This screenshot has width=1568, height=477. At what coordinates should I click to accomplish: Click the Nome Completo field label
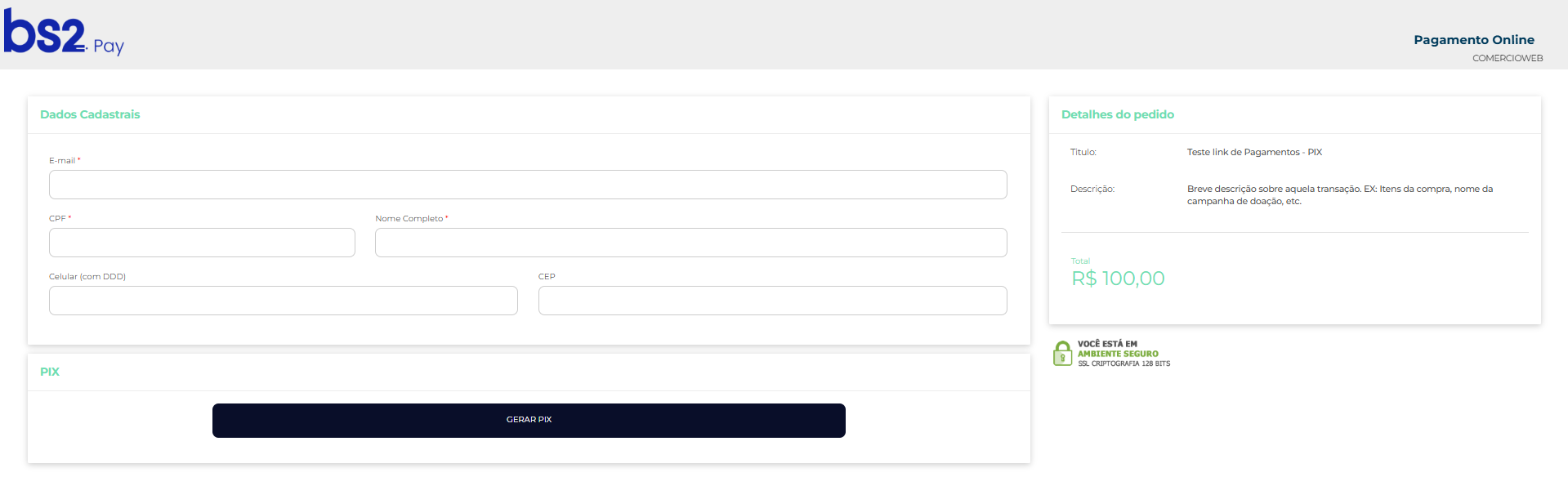click(x=409, y=219)
